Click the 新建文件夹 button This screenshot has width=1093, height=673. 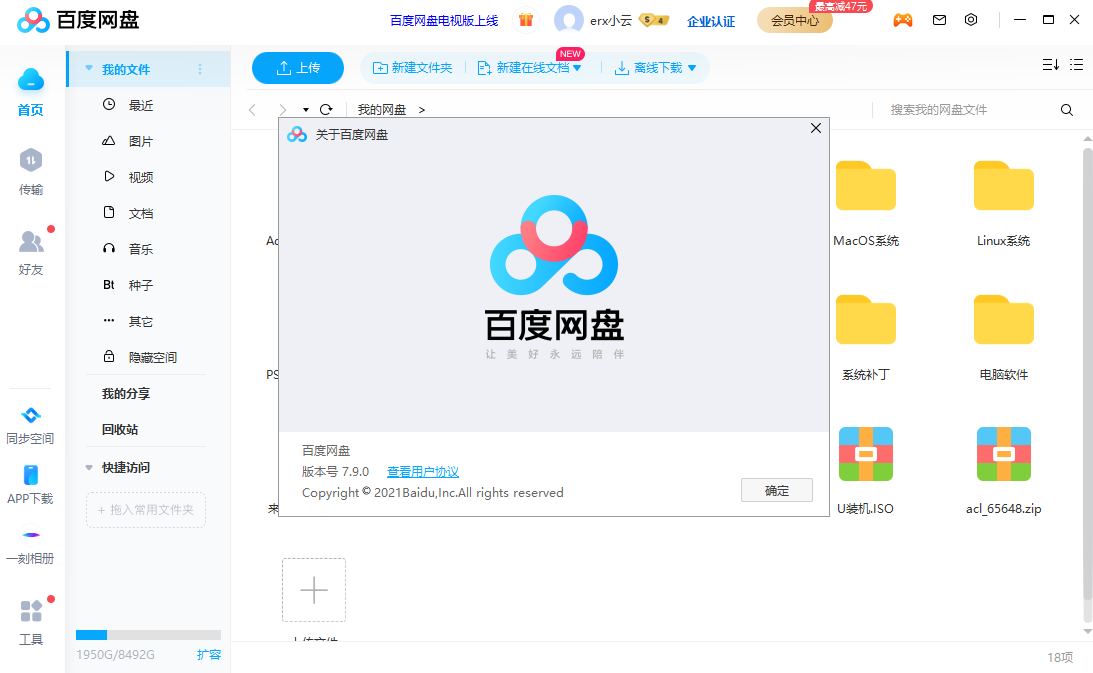413,68
